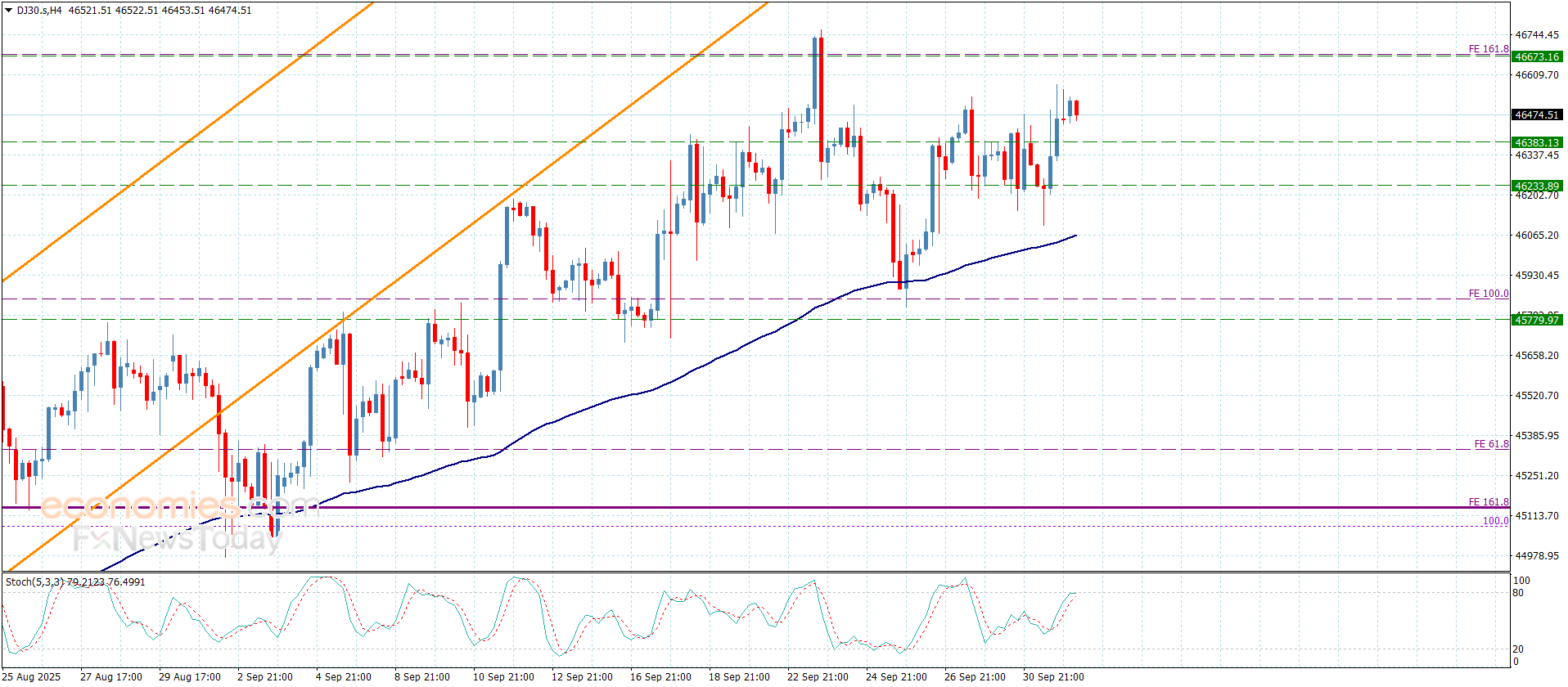
Task: Select the purple 100.0 level label
Action: [1496, 521]
